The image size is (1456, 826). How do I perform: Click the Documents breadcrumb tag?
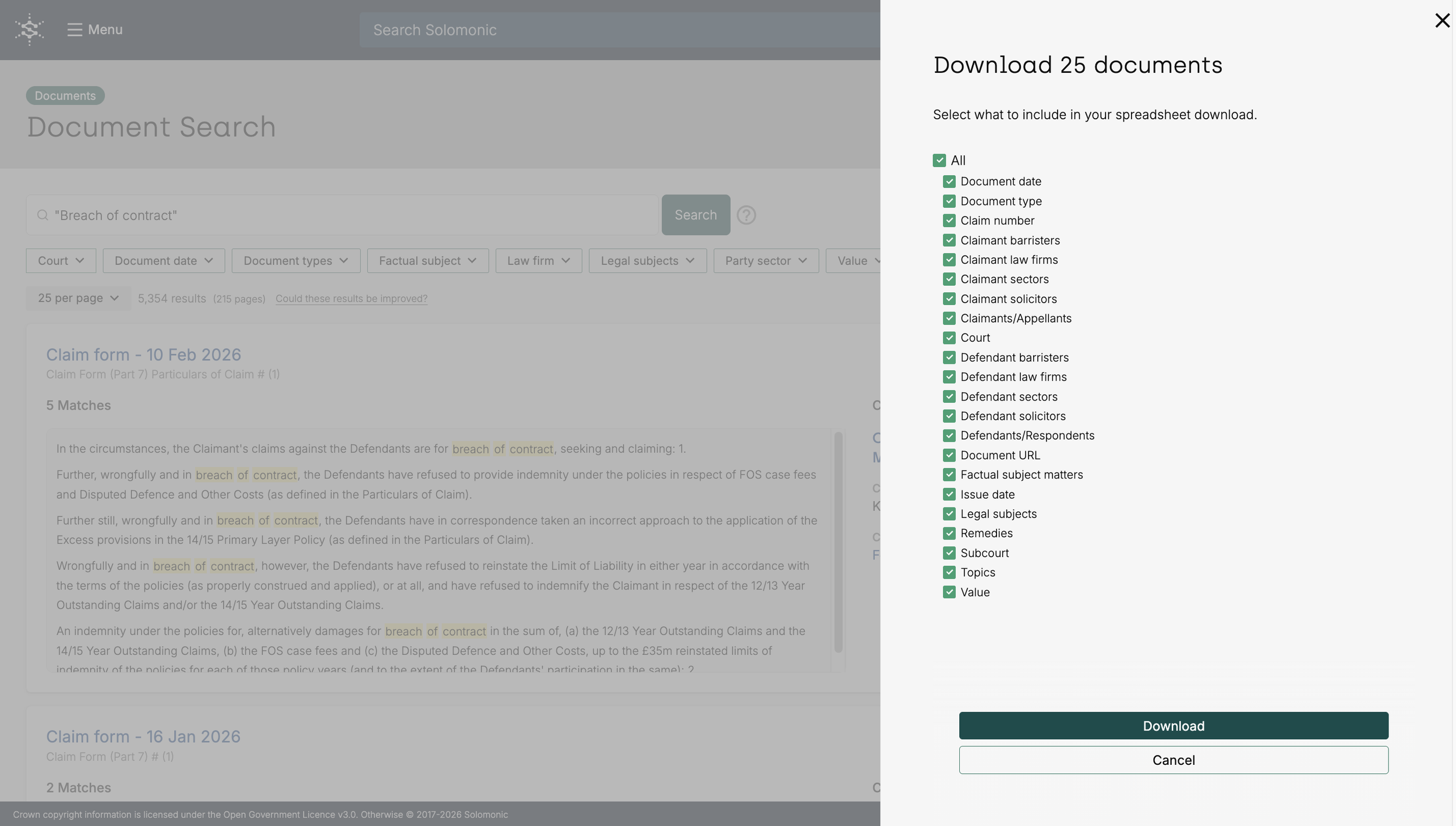pyautogui.click(x=65, y=95)
